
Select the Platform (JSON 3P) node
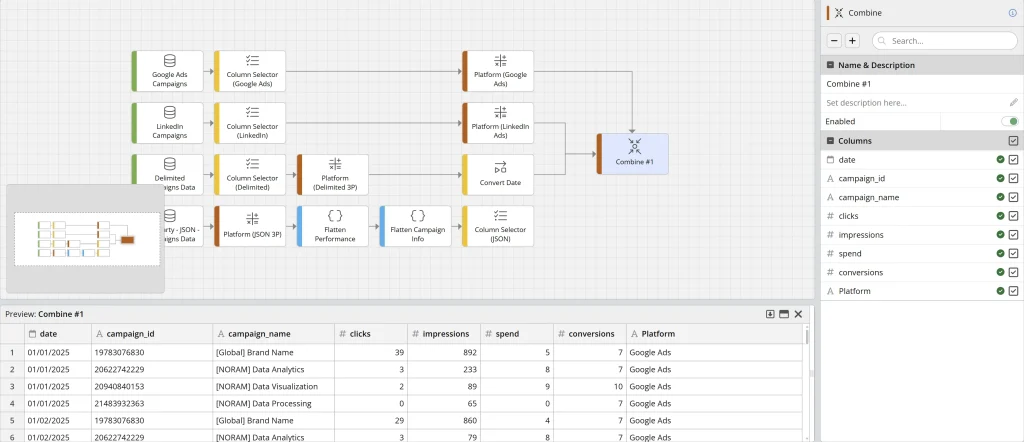pos(250,226)
